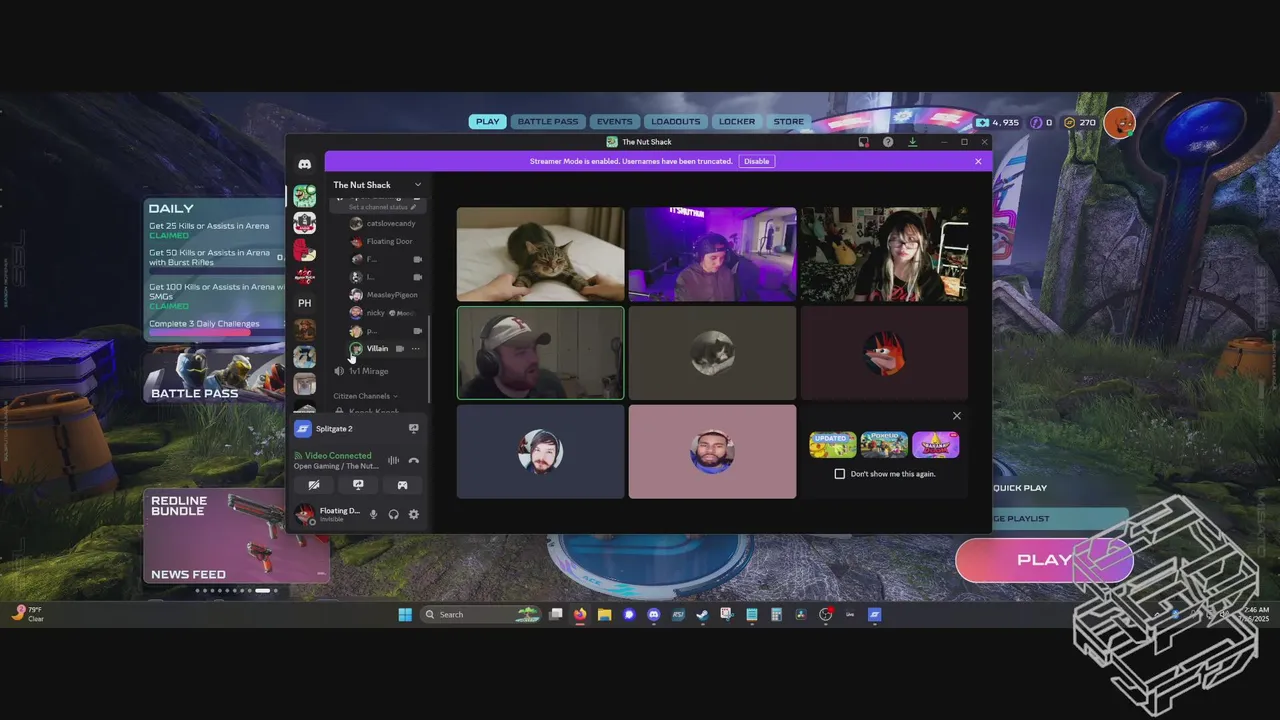Switch to the PLAY tab in Splitgate
1280x720 pixels.
pyautogui.click(x=487, y=122)
